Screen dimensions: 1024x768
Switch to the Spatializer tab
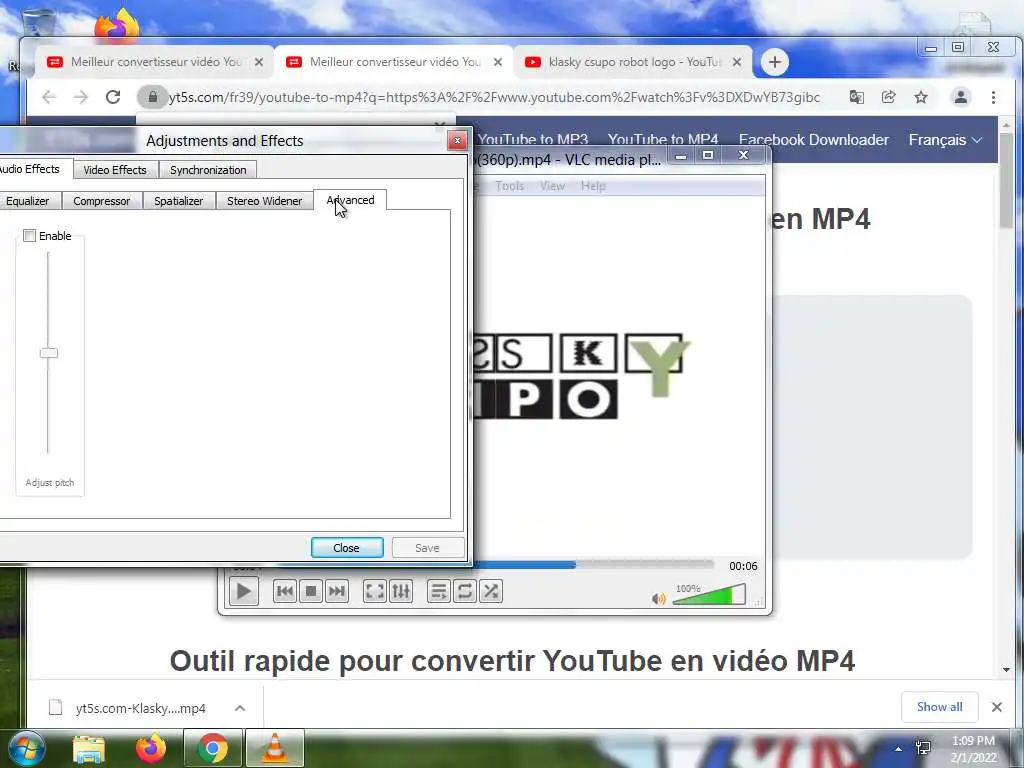[178, 201]
